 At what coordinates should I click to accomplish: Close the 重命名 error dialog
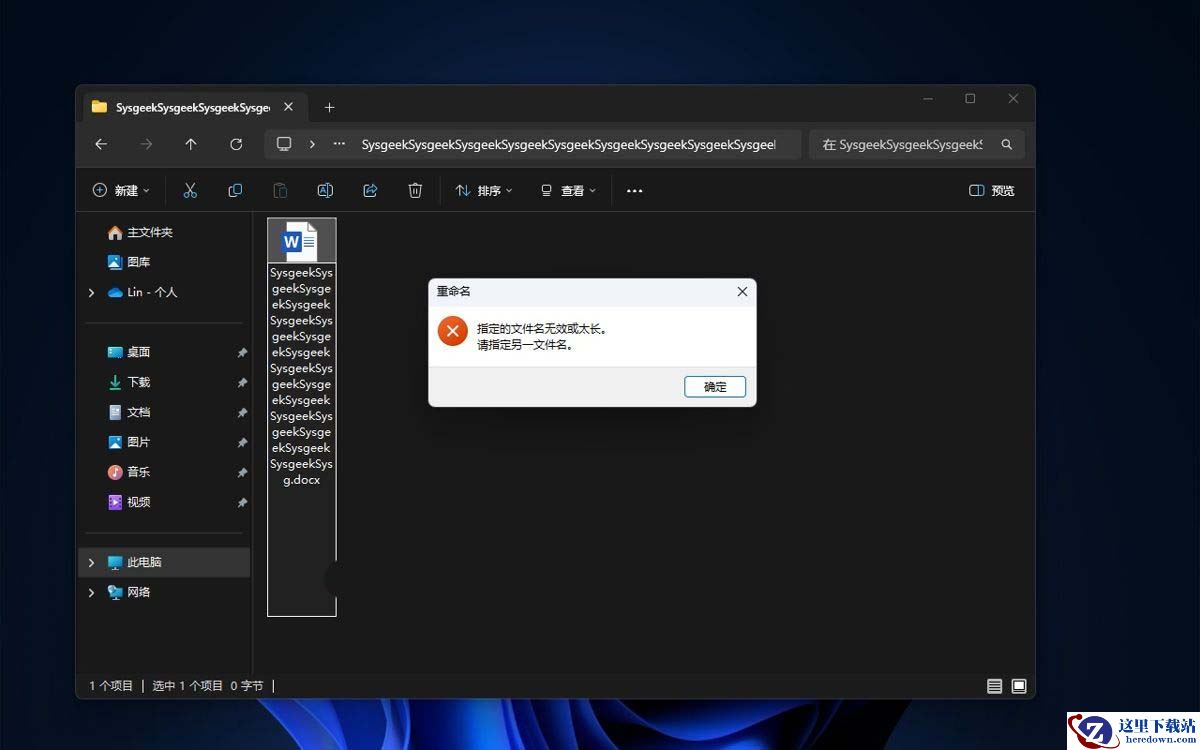(x=742, y=291)
